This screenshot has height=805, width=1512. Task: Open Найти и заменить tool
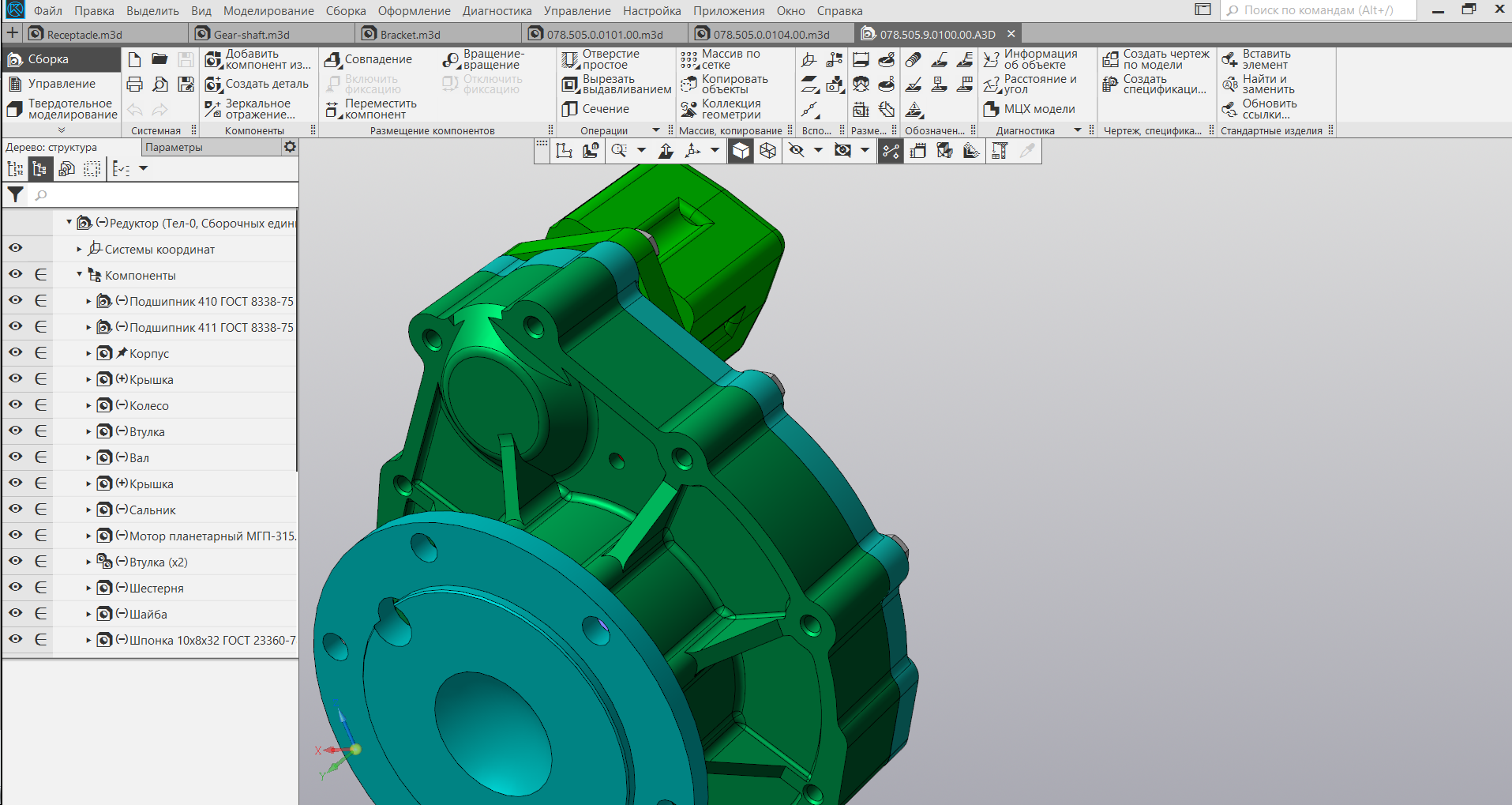click(x=1258, y=84)
